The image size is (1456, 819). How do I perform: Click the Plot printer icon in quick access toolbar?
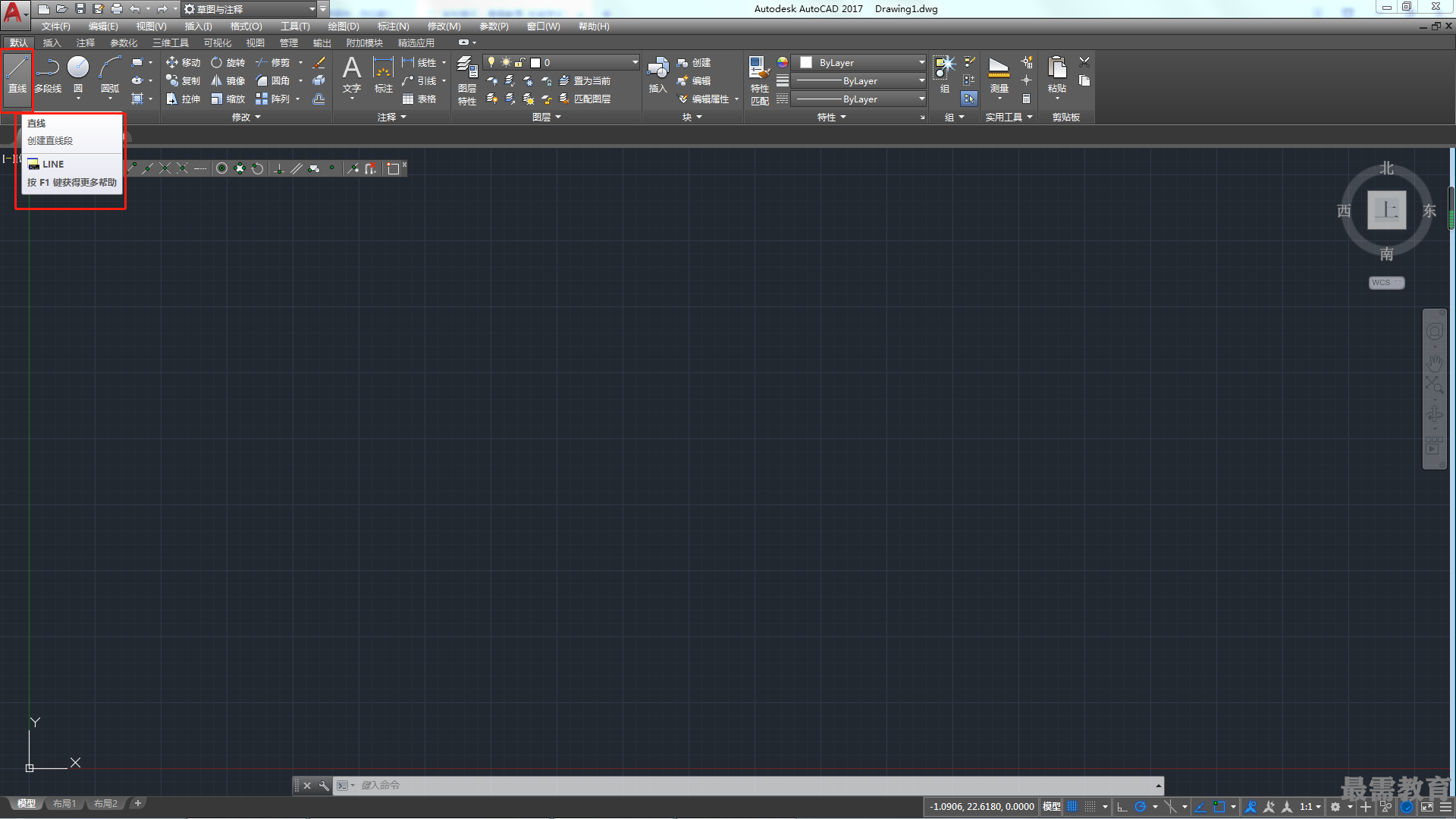coord(117,9)
